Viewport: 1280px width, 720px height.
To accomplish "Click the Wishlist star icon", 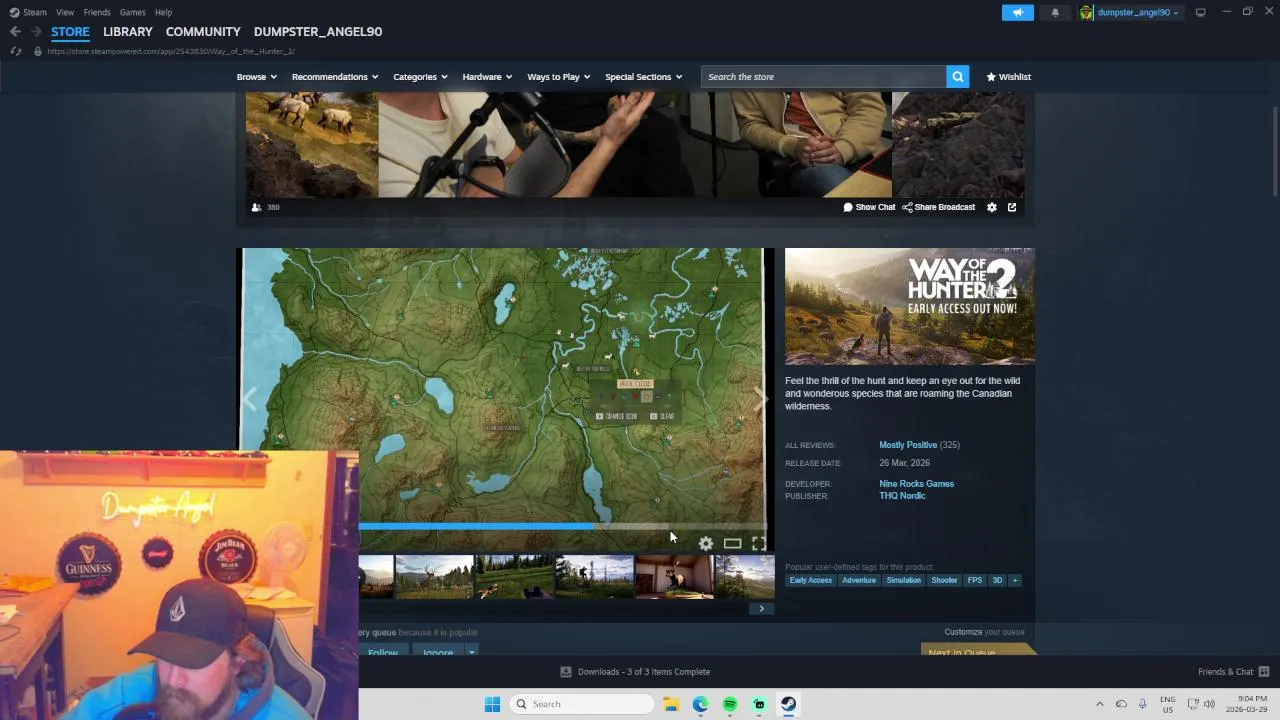I will pos(991,77).
